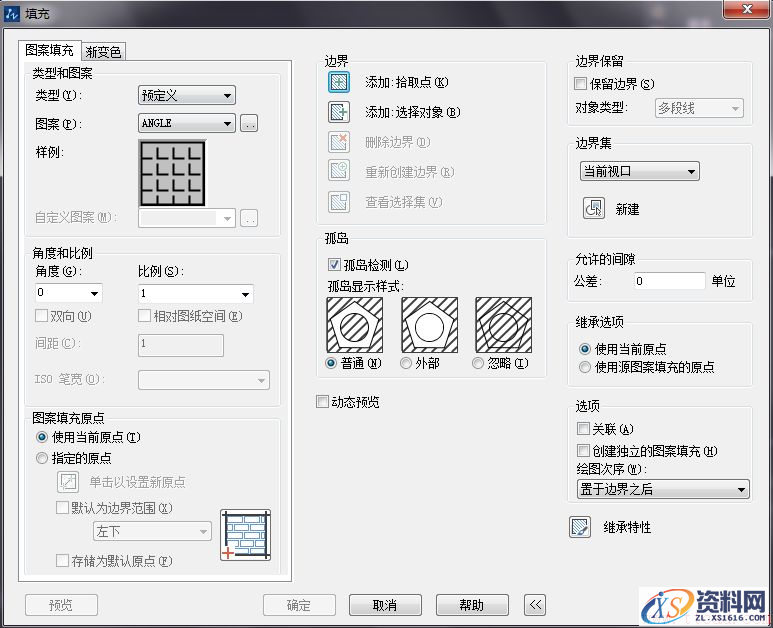Click the 取消 (Cancel) button
773x628 pixels.
tap(386, 605)
